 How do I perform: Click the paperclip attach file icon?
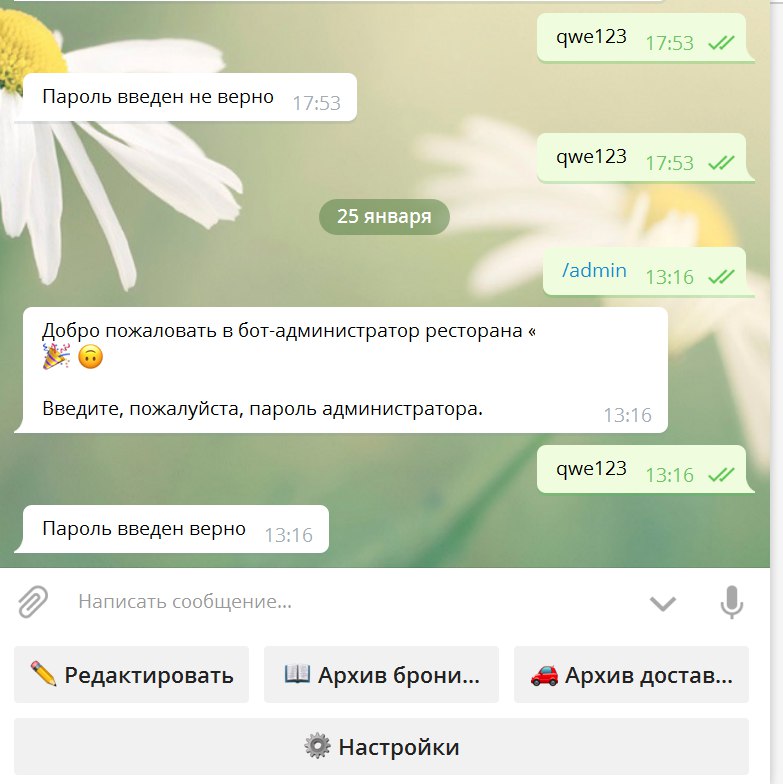point(33,602)
